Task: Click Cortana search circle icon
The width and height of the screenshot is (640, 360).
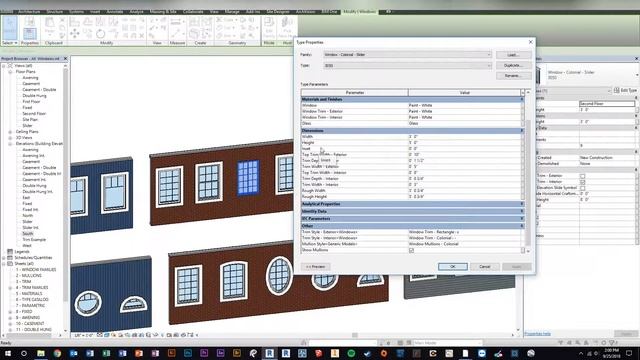Action: (x=24, y=353)
